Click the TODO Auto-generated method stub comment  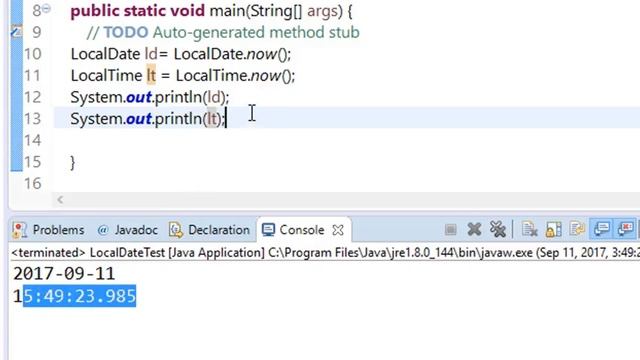[x=223, y=32]
